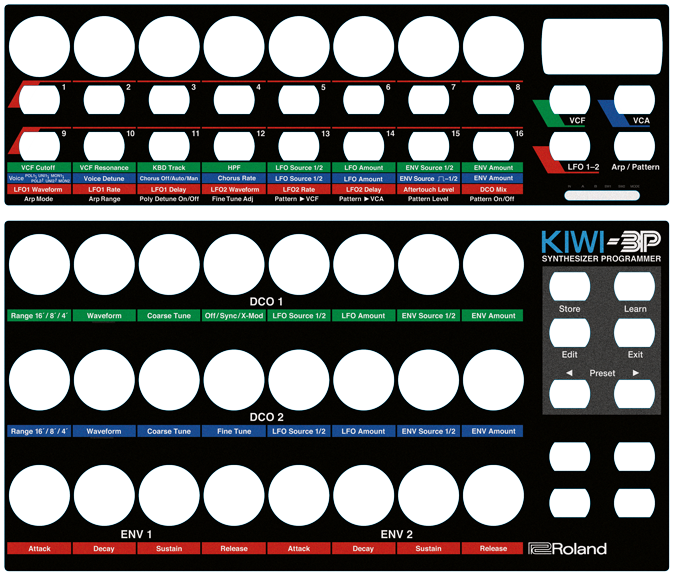Click the blue Chorus Rate label
Image resolution: width=675 pixels, height=577 pixels.
point(234,178)
